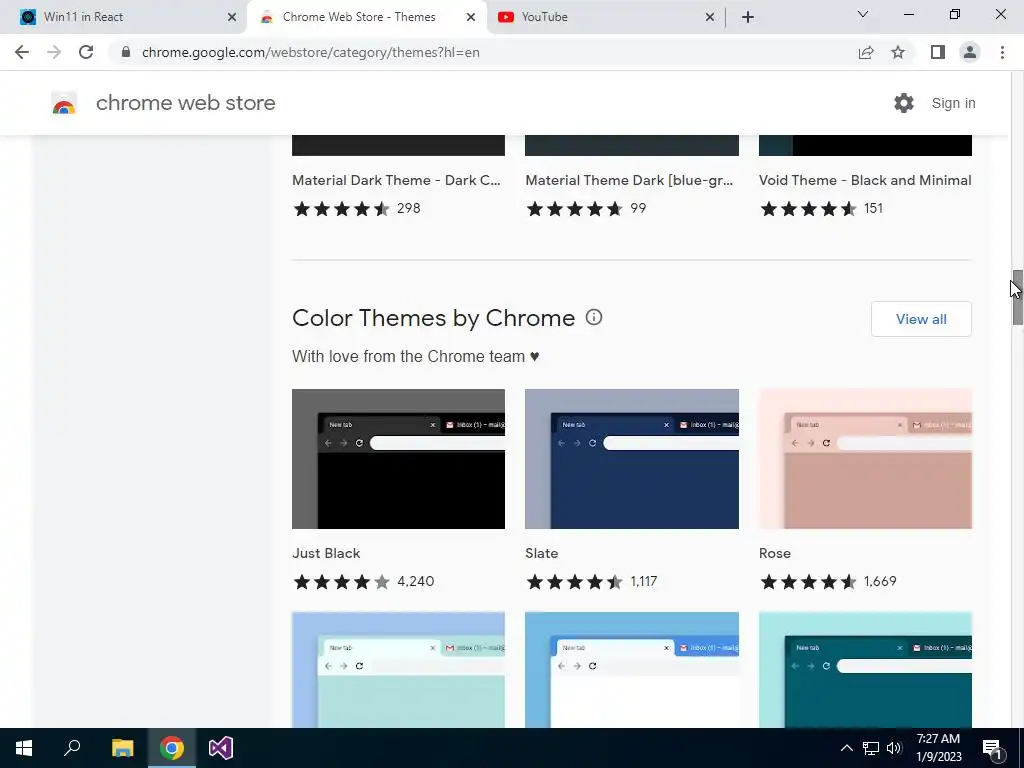Bookmark this page with the star icon
The image size is (1024, 768).
[898, 52]
